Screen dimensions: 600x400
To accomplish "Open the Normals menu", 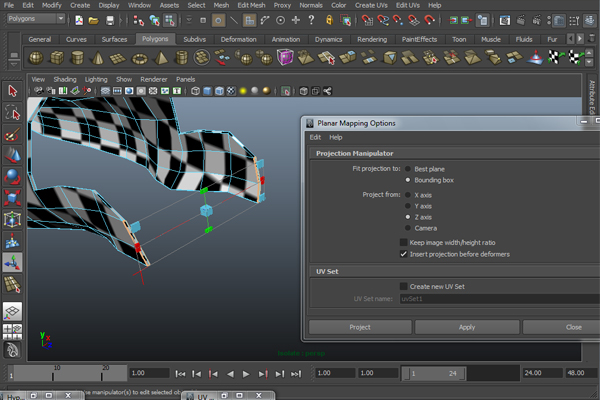I will click(311, 5).
